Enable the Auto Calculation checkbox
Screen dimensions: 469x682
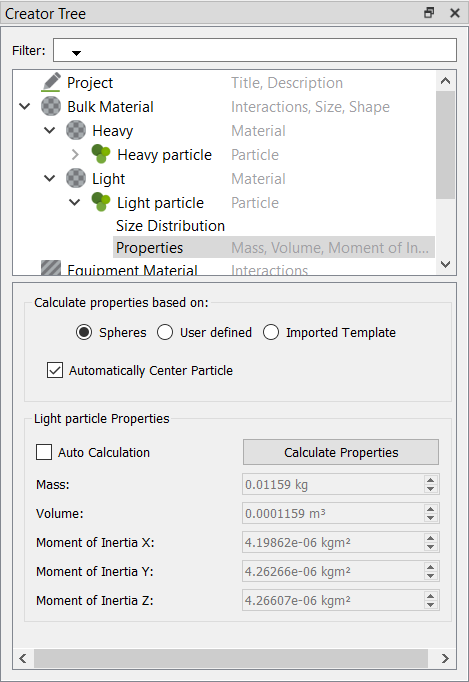(44, 452)
